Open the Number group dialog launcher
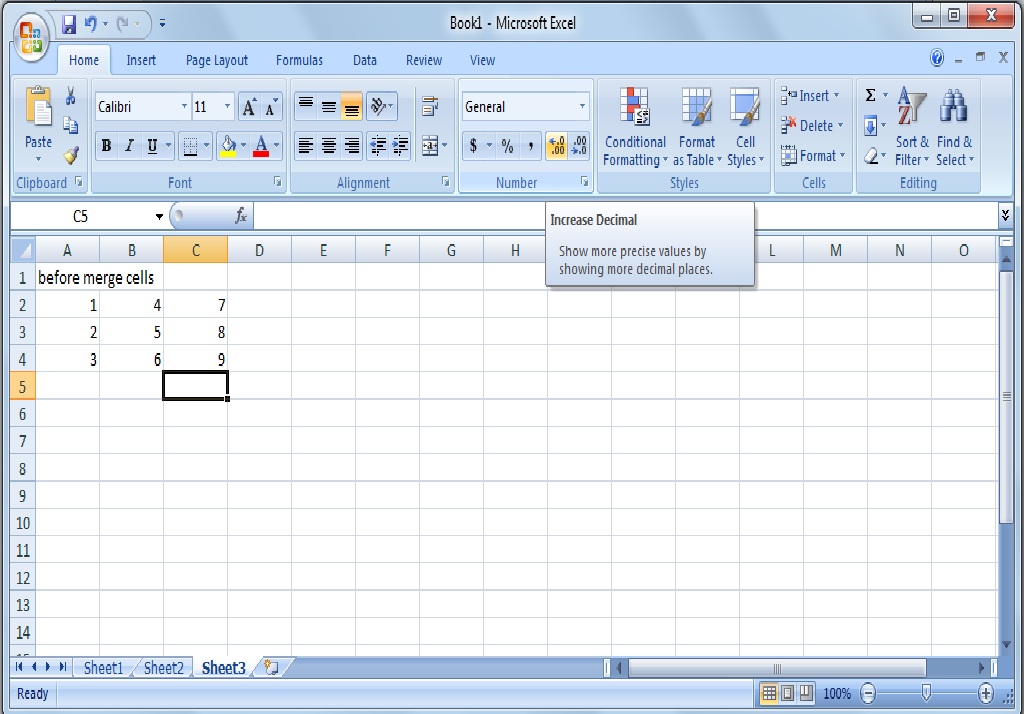This screenshot has width=1024, height=714. pos(584,182)
